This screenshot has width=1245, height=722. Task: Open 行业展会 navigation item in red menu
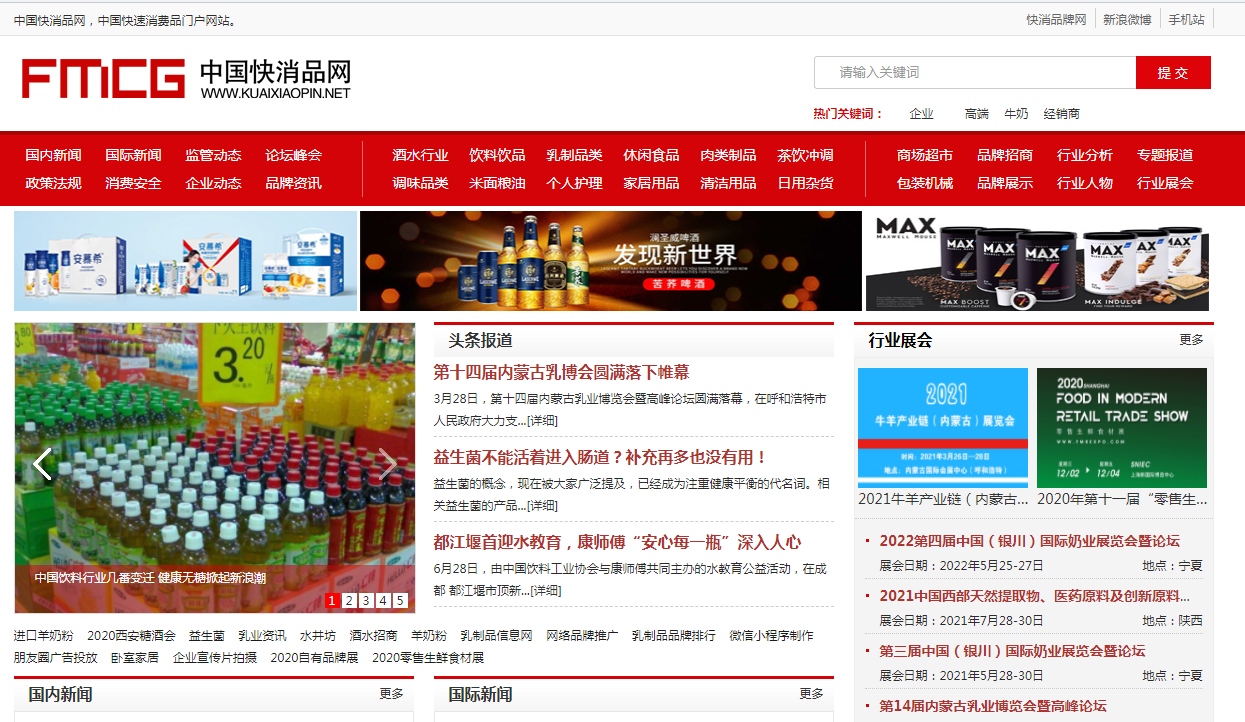coord(1165,183)
